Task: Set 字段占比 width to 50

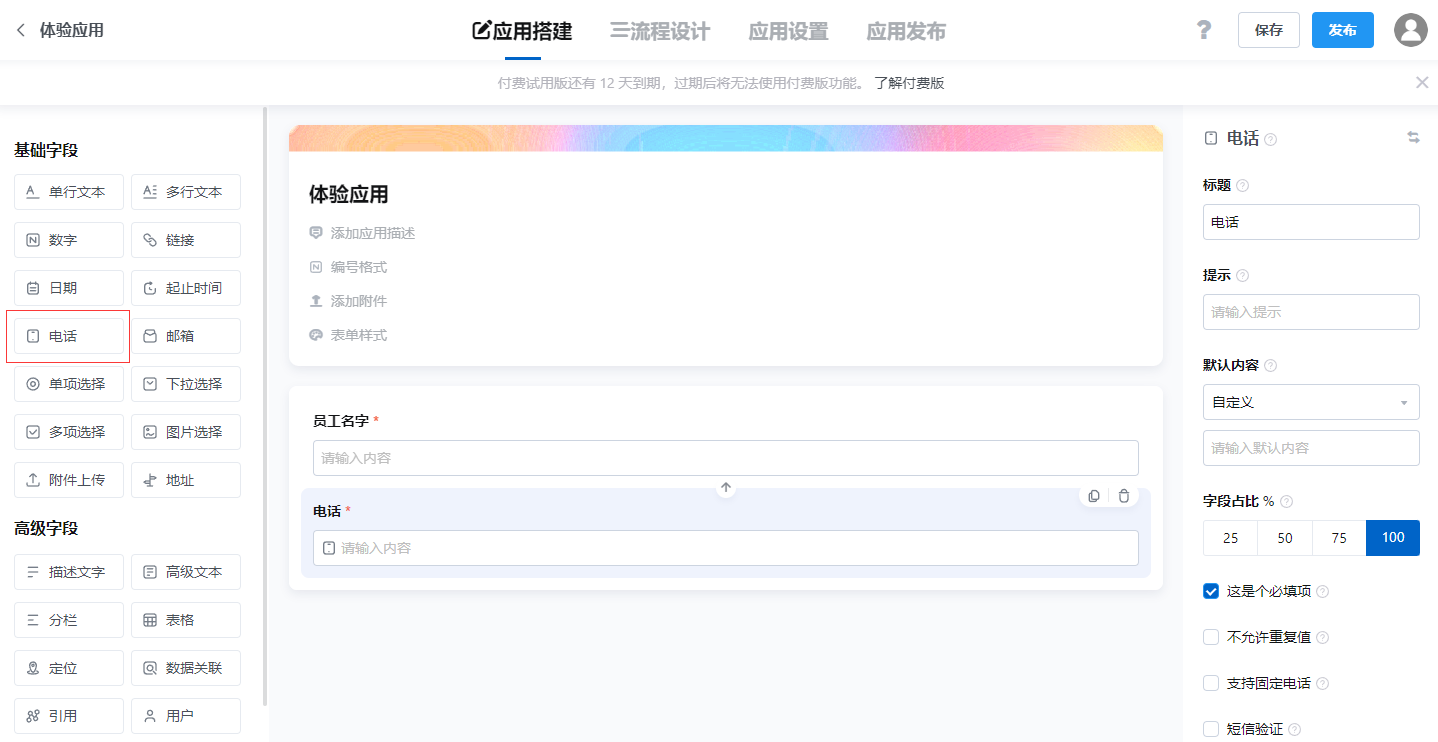Action: 1284,537
